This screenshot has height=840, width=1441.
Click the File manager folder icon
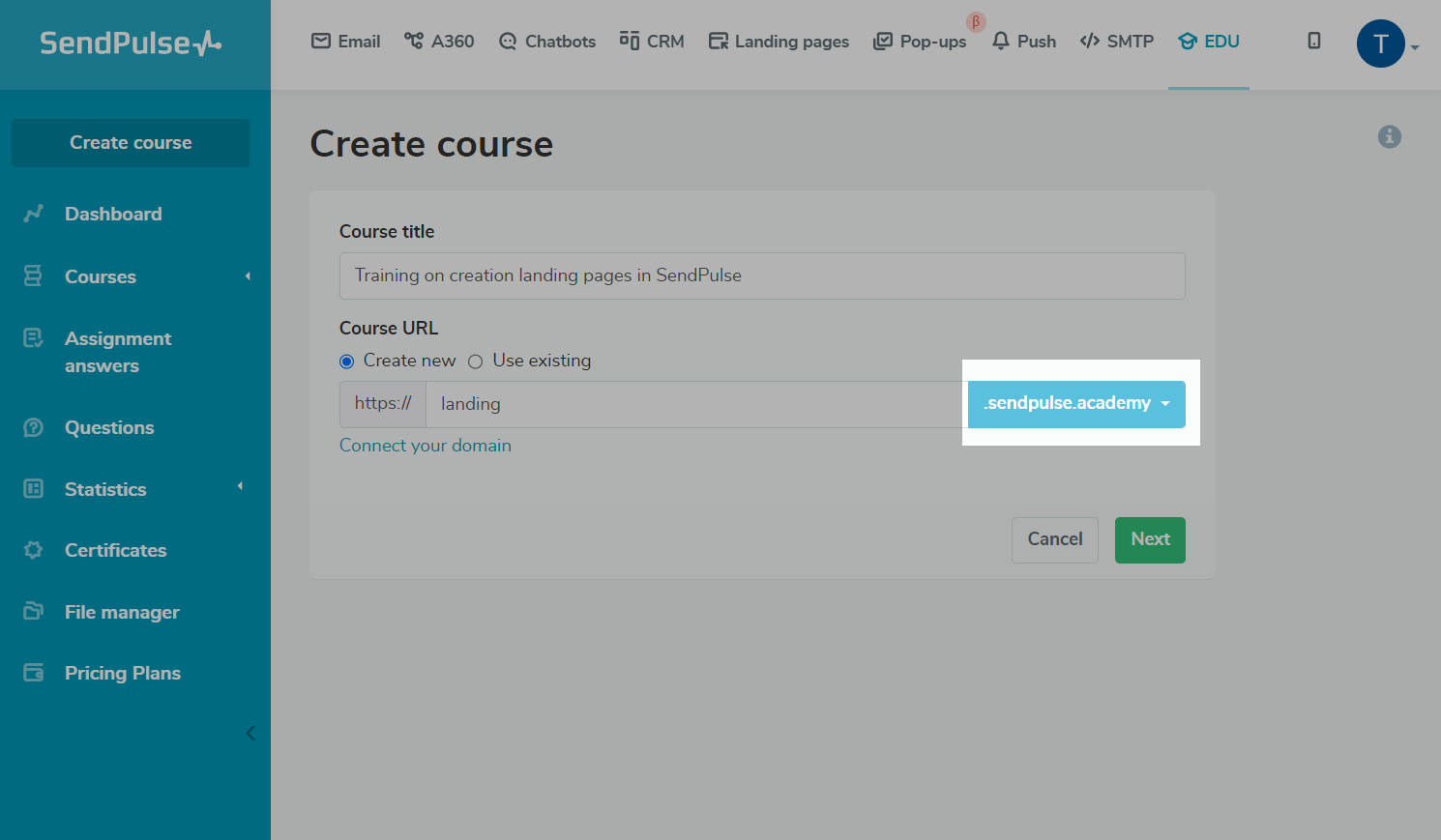click(33, 612)
